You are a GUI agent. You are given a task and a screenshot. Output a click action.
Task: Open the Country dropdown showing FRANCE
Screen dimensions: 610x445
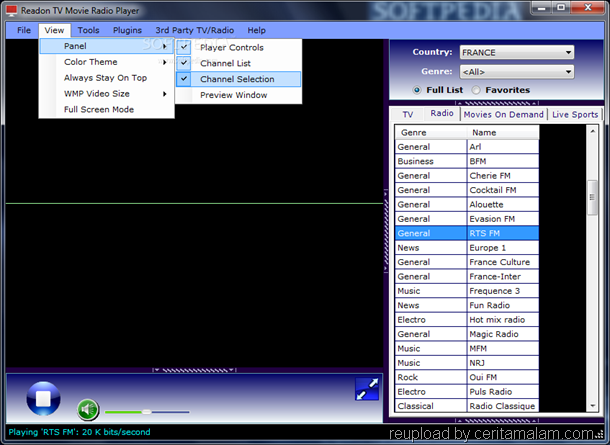click(517, 52)
